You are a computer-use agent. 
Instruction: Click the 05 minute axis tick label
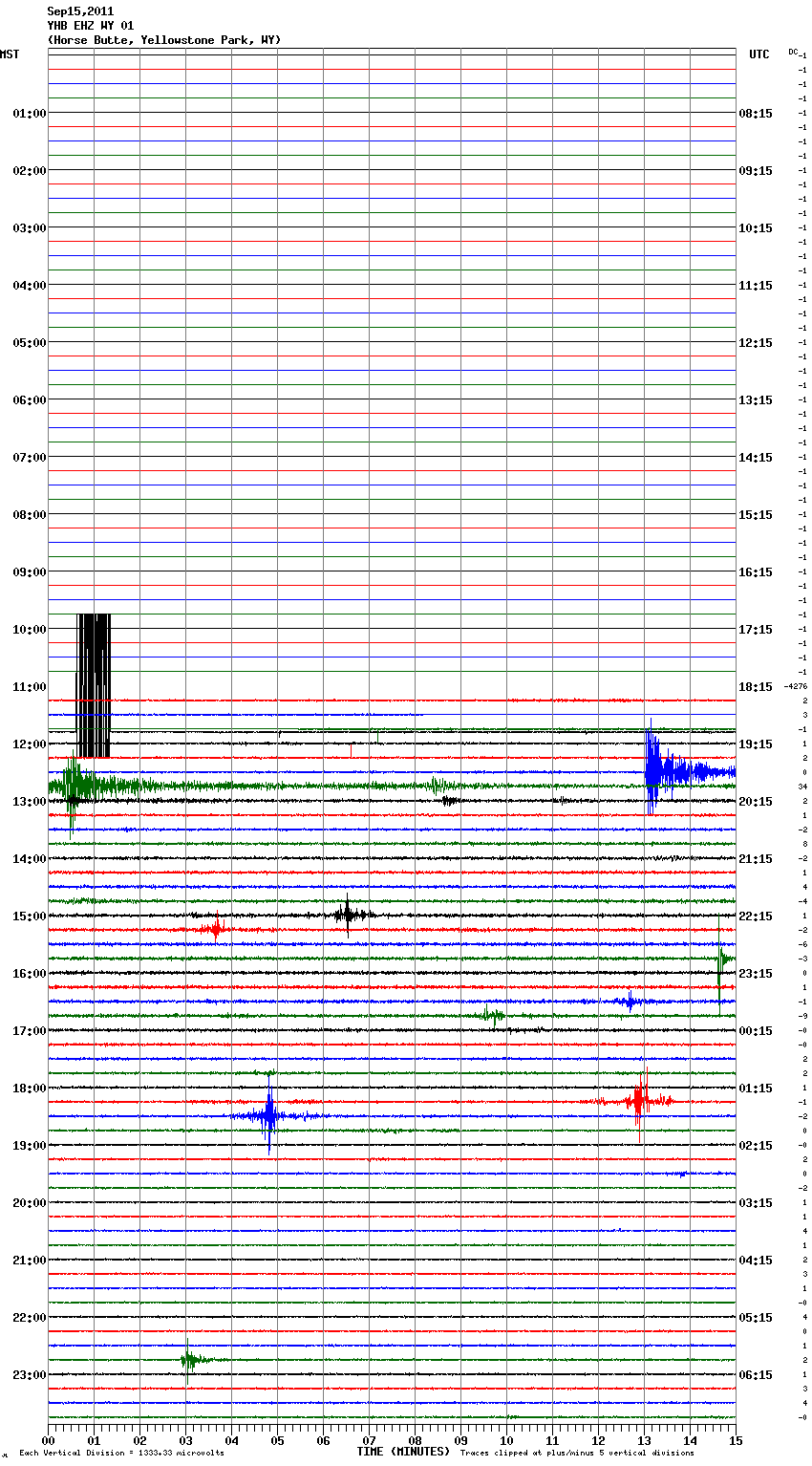pyautogui.click(x=277, y=1440)
